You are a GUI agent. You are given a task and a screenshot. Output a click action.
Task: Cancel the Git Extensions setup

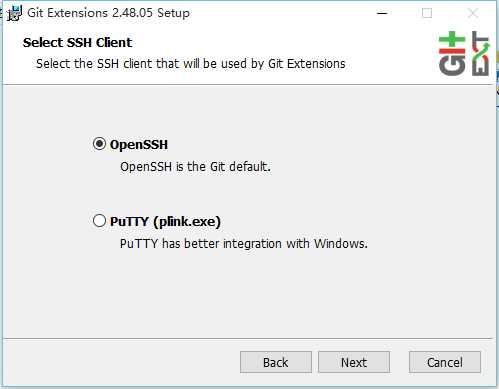click(x=445, y=362)
